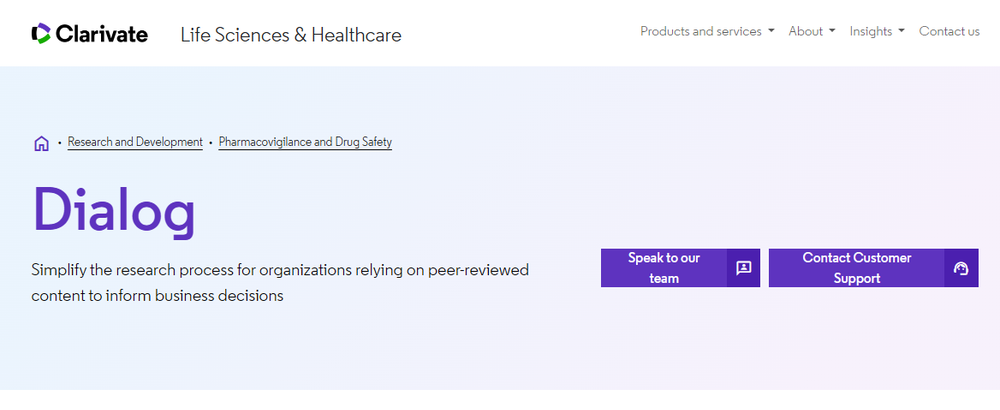This screenshot has width=1000, height=410.
Task: Click the Clarivate logo icon
Action: [x=41, y=34]
